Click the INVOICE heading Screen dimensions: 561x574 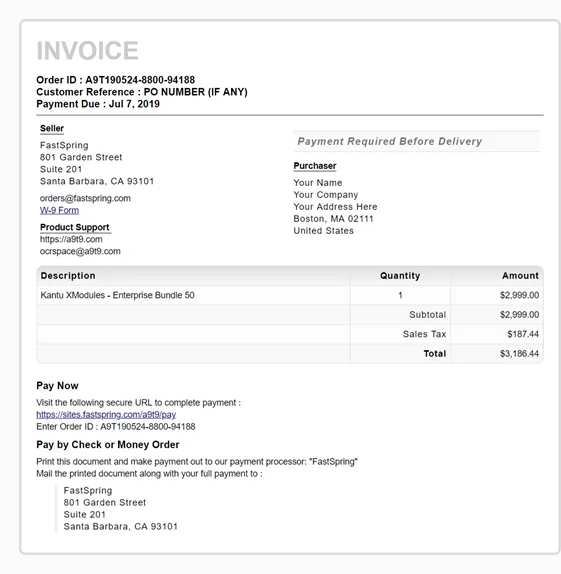87,50
